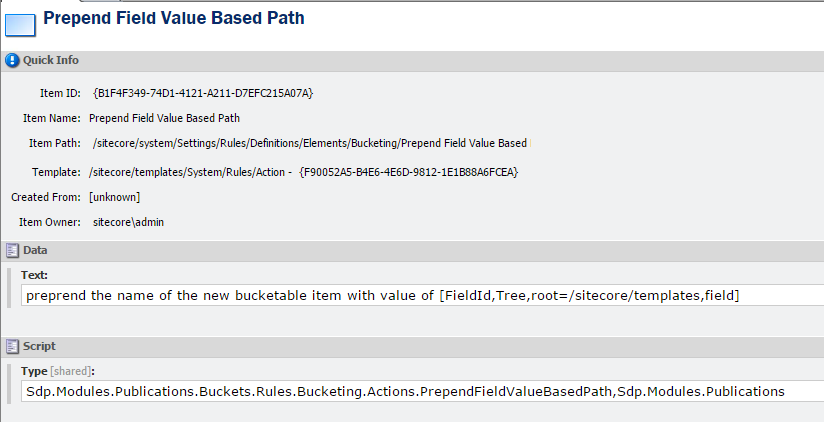Click the Script section icon
Viewport: 824px width, 422px height.
pyautogui.click(x=12, y=346)
